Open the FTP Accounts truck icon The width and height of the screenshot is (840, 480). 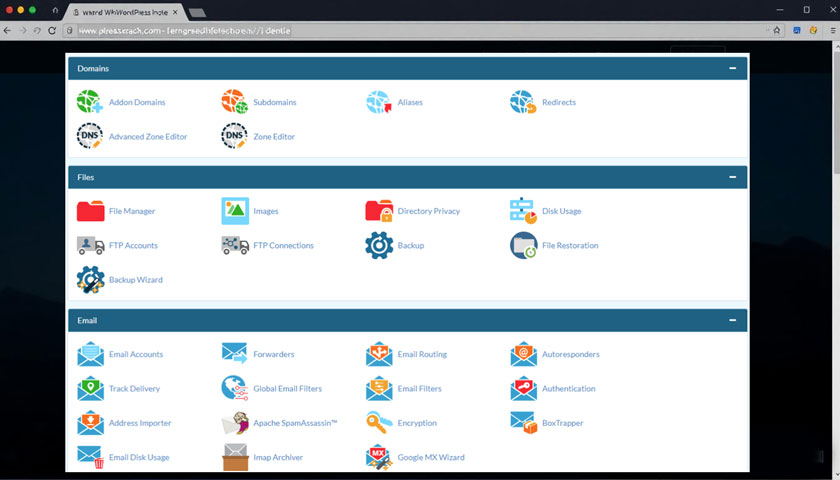click(90, 245)
